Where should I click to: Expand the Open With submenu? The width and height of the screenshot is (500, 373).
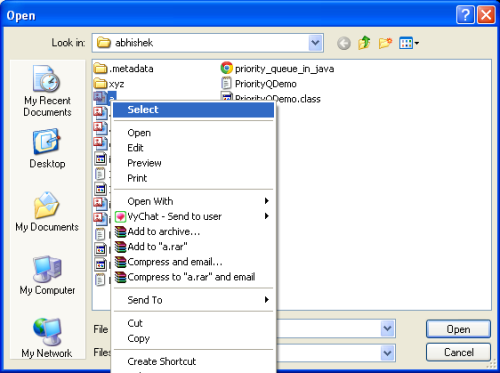pos(193,201)
